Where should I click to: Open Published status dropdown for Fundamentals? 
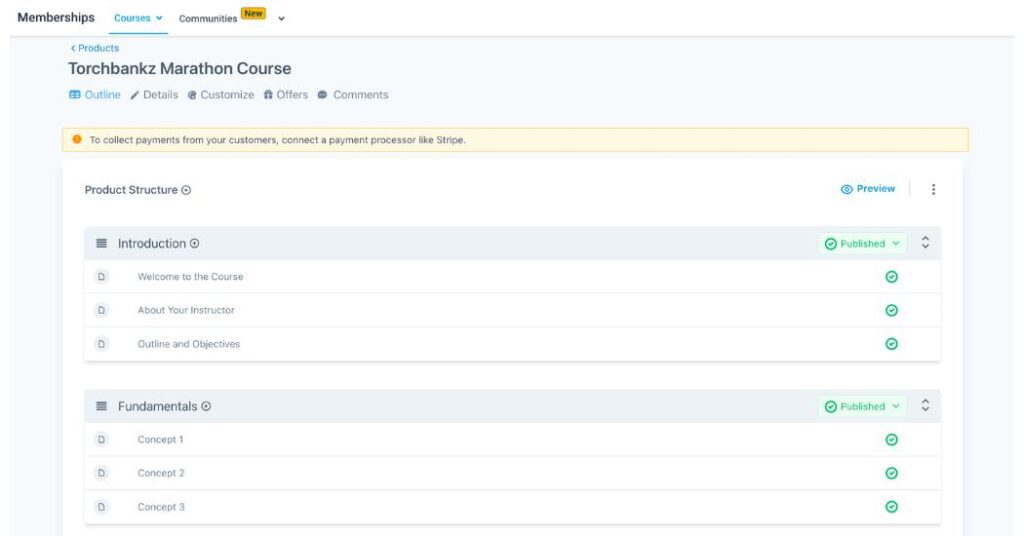(x=862, y=406)
